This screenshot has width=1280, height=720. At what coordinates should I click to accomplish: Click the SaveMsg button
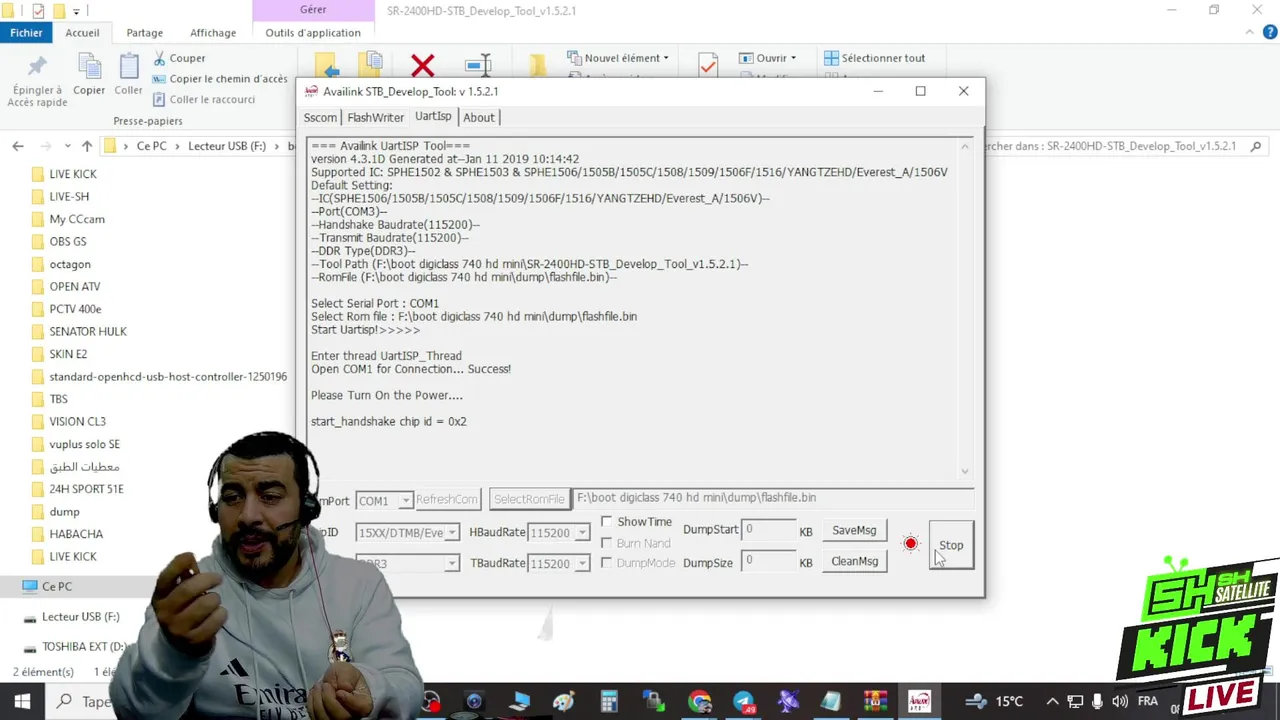pos(854,530)
